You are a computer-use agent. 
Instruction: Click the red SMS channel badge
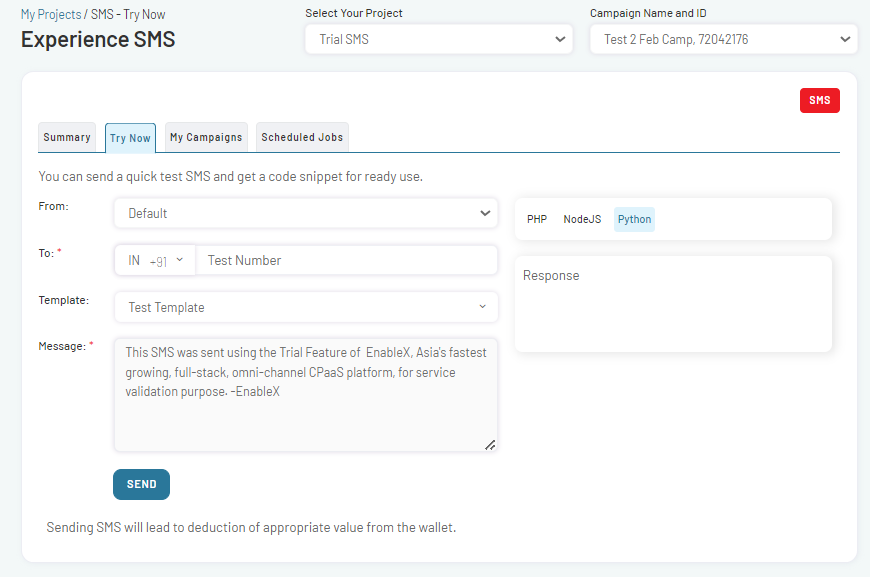pyautogui.click(x=819, y=100)
